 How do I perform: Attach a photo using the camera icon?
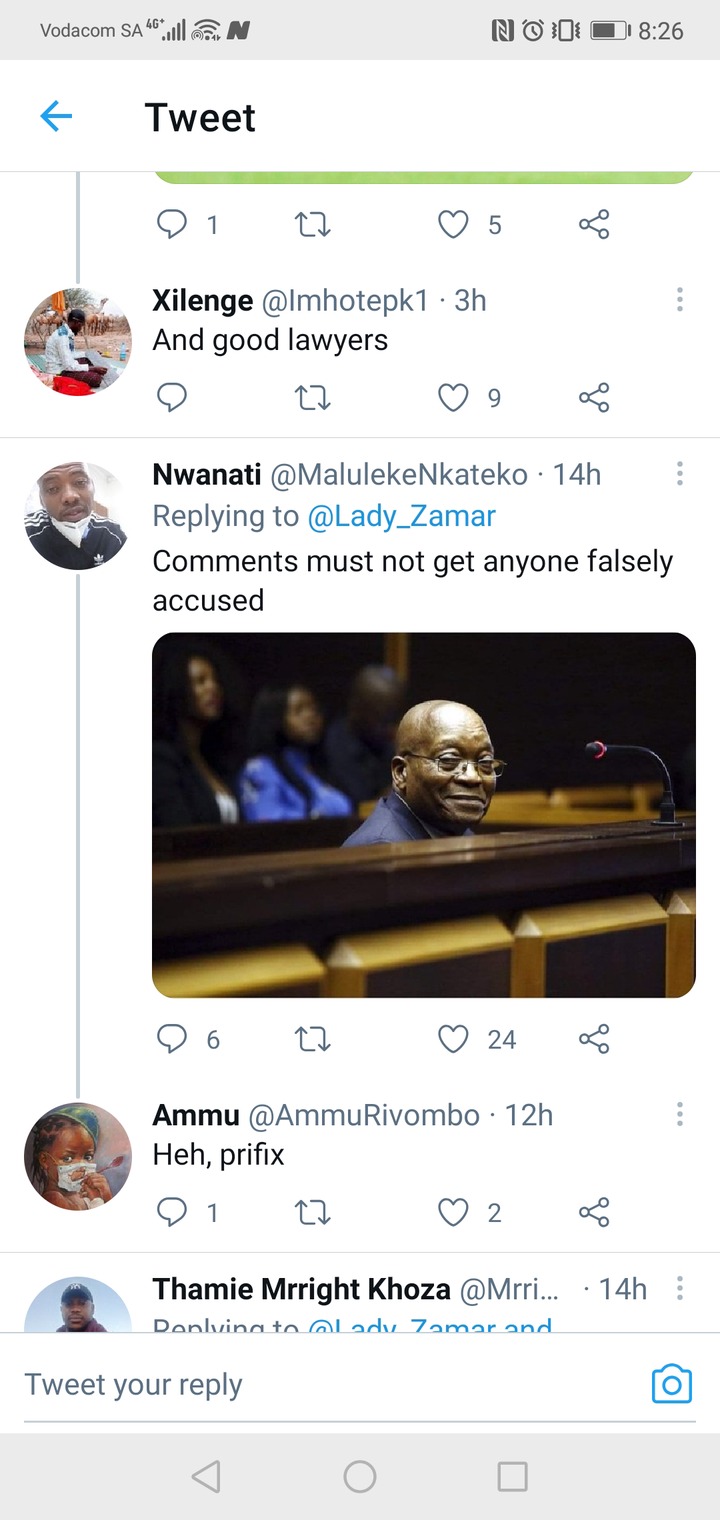672,1384
